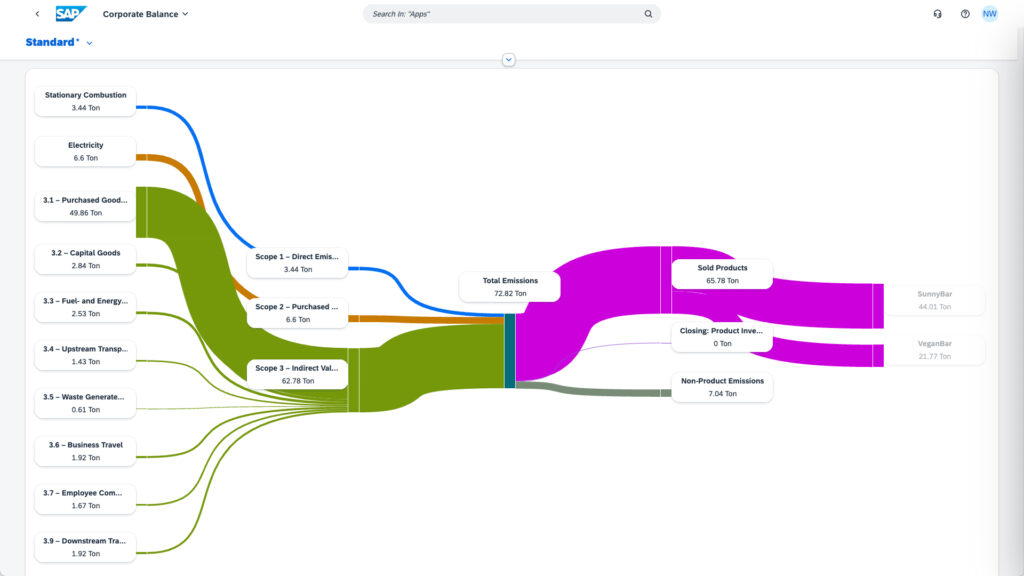The height and width of the screenshot is (576, 1024).
Task: Select the Stationary Combustion node
Action: pos(86,101)
